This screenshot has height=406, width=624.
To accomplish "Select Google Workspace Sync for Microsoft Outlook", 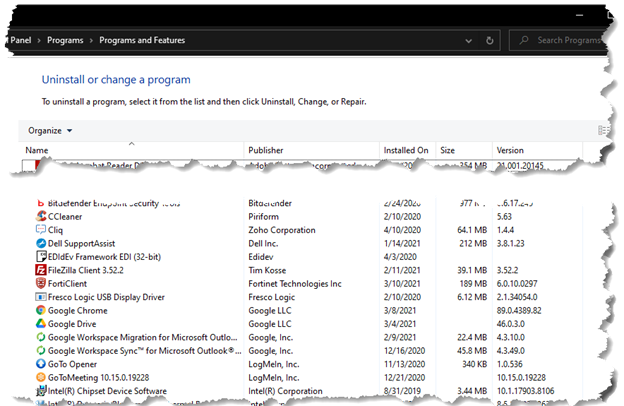I will [x=302, y=351].
